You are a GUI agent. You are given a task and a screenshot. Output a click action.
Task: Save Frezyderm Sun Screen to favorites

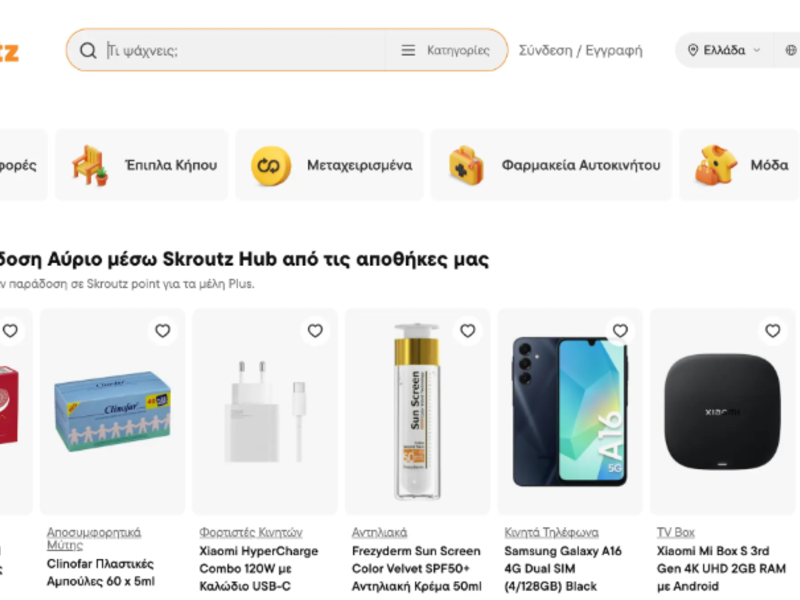467,331
